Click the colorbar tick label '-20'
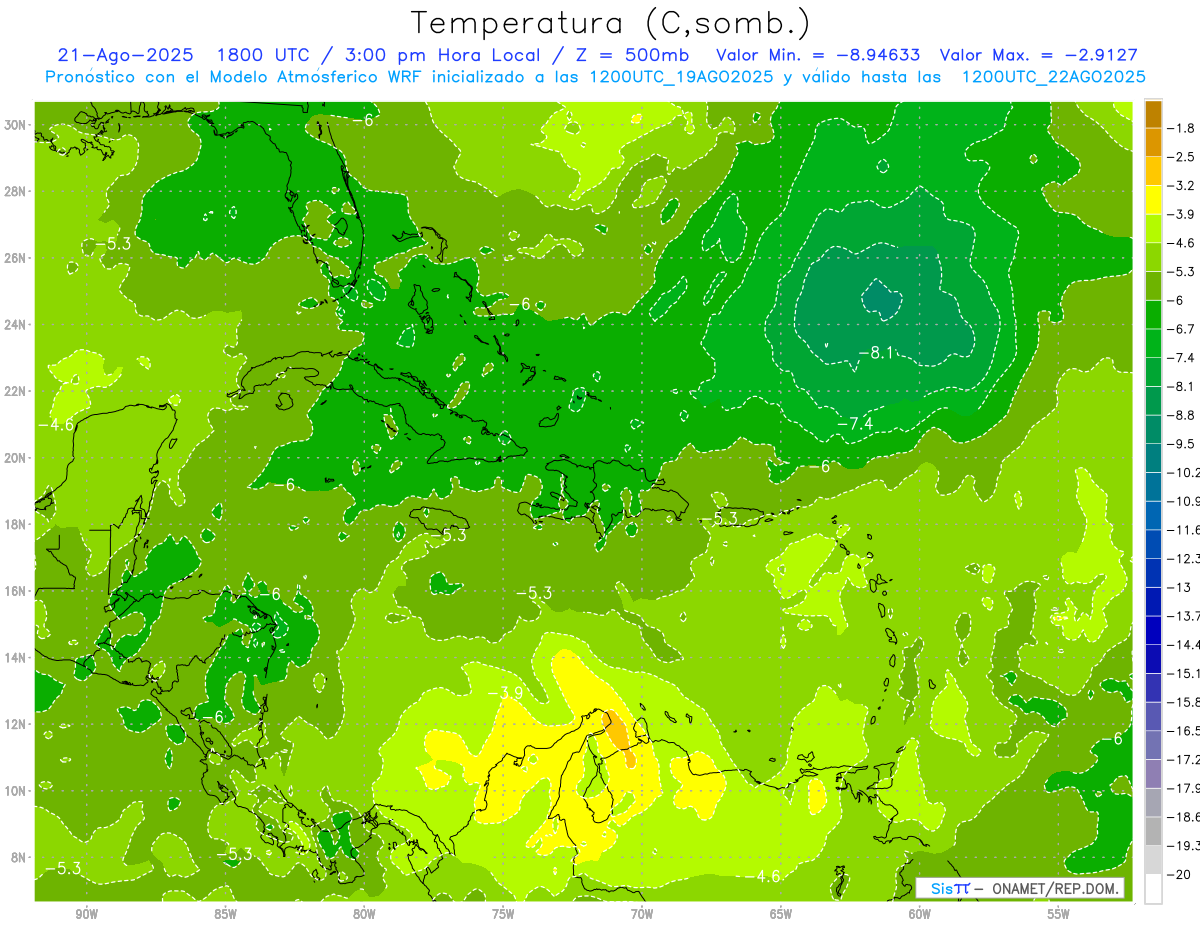Image resolution: width=1200 pixels, height=927 pixels. (1180, 875)
